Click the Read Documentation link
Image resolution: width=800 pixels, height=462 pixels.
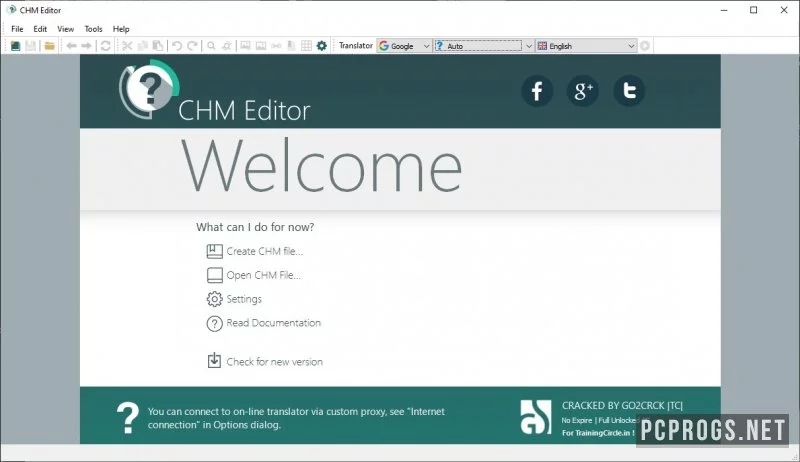(273, 323)
